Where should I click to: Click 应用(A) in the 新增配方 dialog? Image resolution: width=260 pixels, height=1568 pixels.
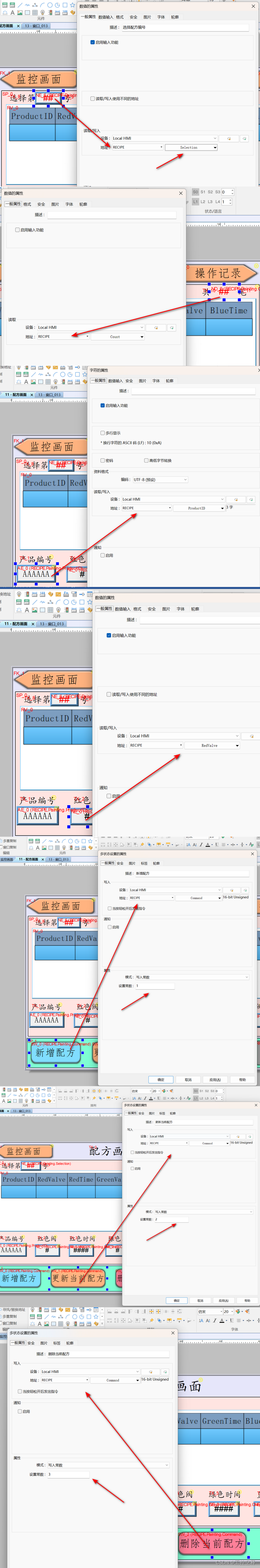pyautogui.click(x=215, y=1079)
